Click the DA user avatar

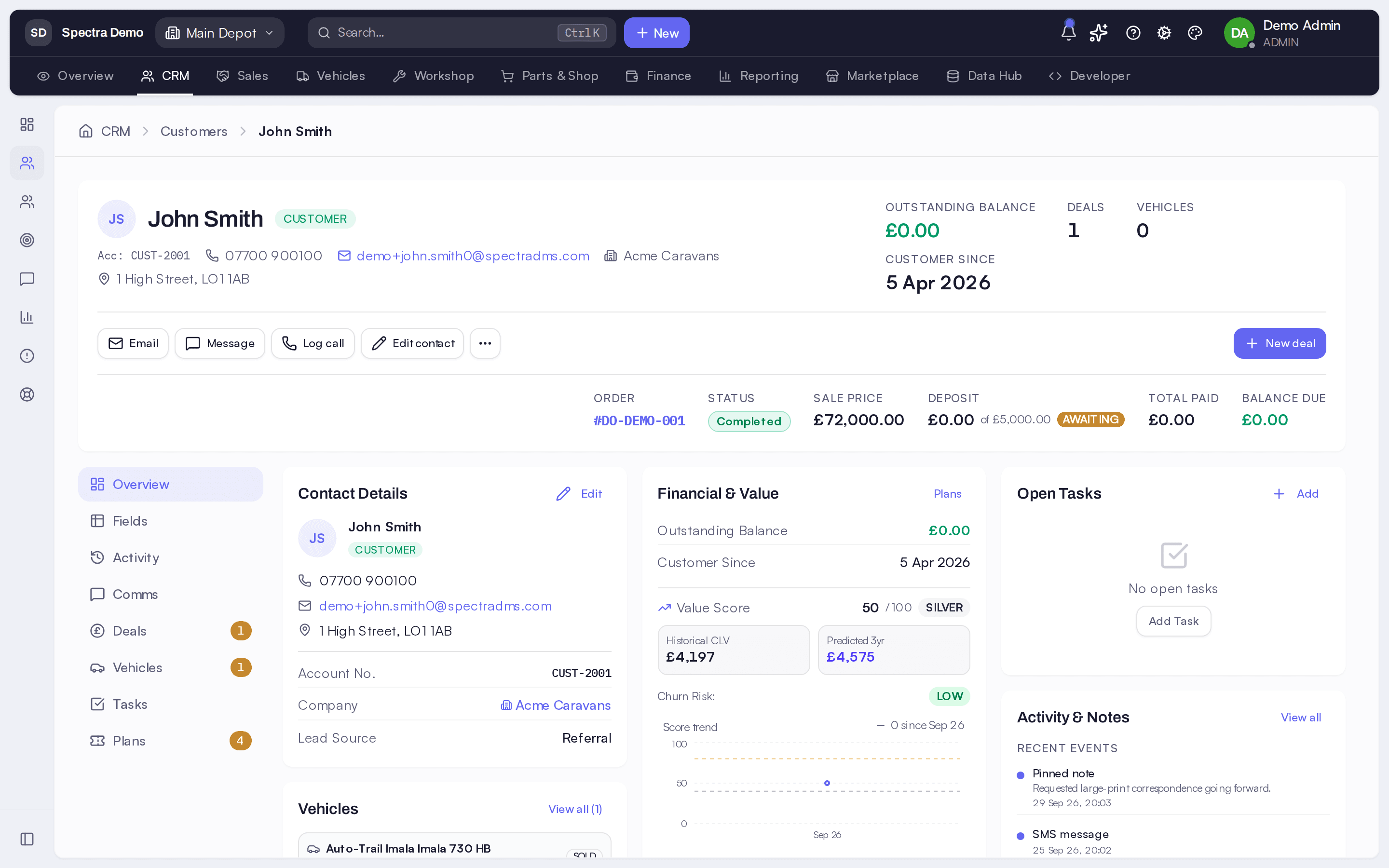tap(1239, 33)
